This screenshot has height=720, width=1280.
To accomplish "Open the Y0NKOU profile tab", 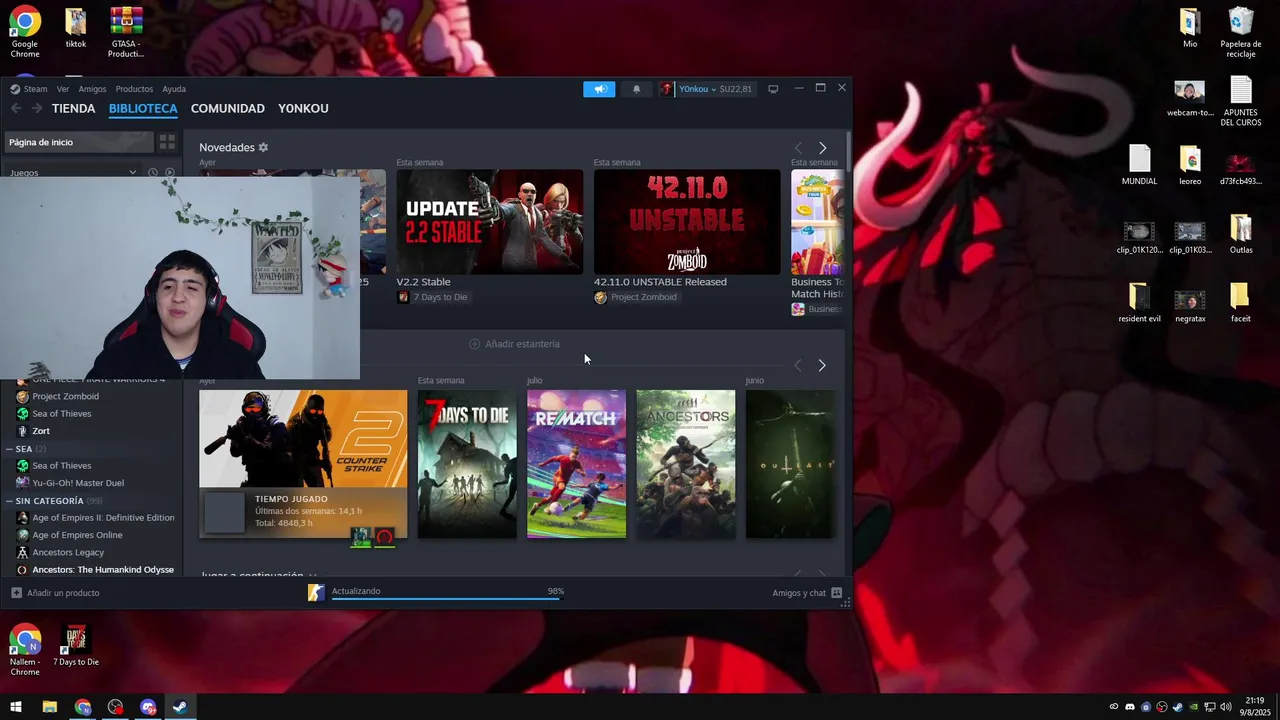I will tap(303, 108).
